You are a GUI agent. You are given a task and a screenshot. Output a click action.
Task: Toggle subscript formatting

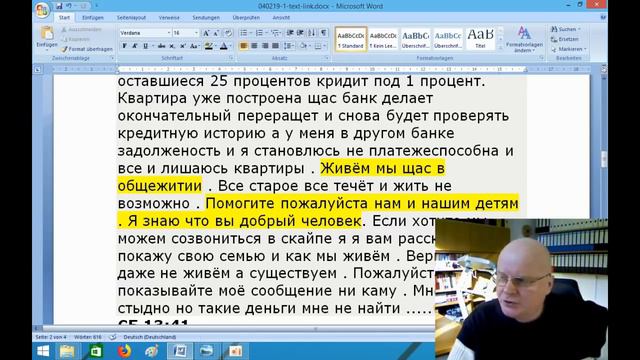coord(172,46)
